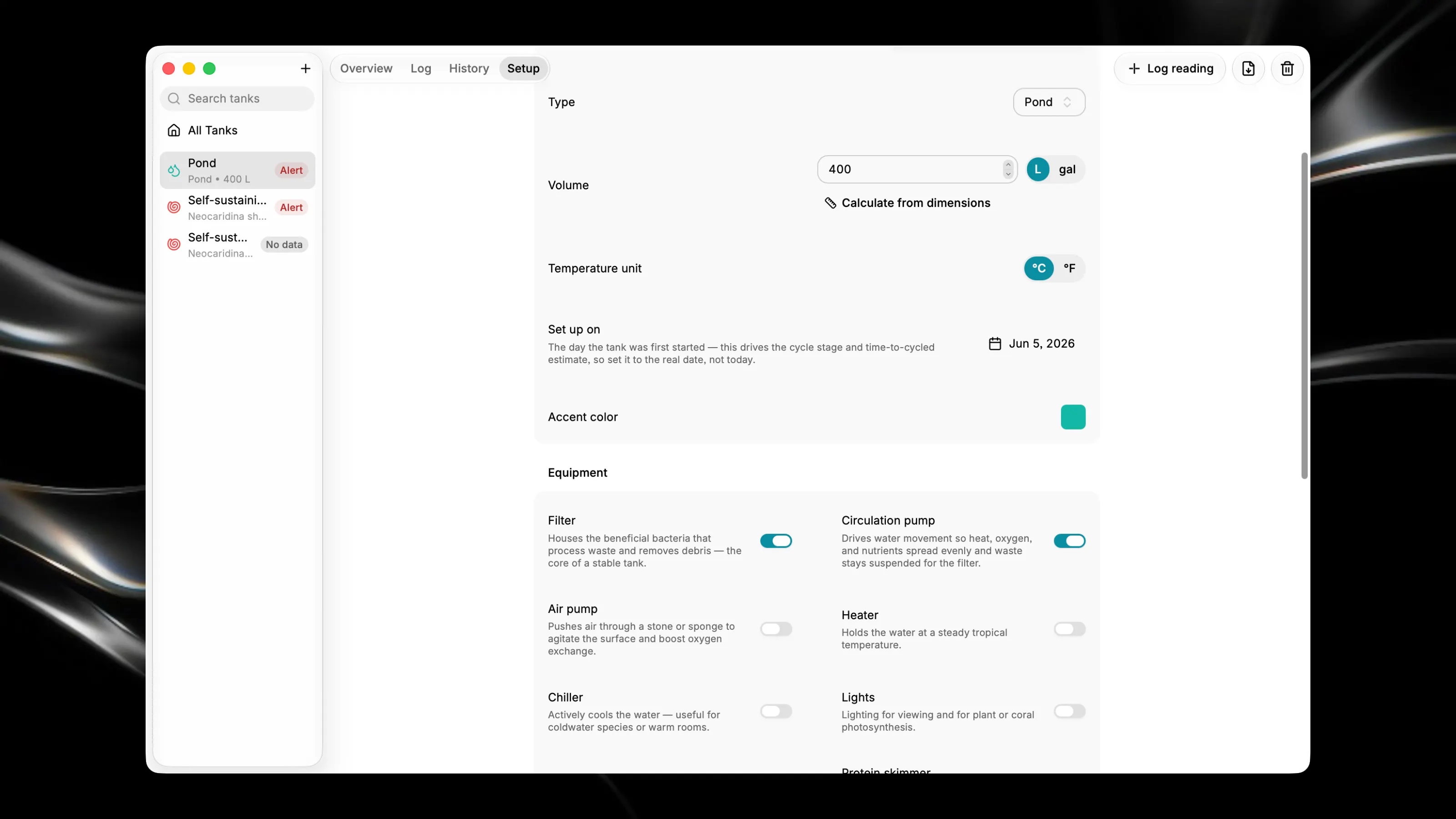Decrease volume with stepper down arrow

(1008, 174)
